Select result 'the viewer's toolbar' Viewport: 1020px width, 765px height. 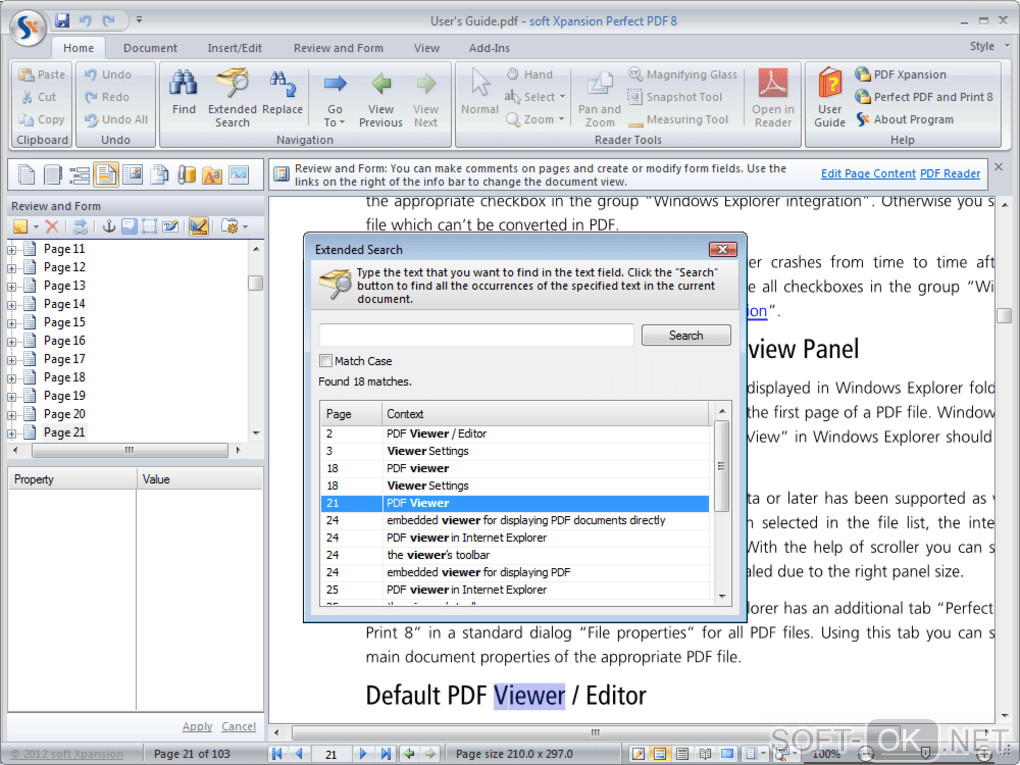[515, 555]
